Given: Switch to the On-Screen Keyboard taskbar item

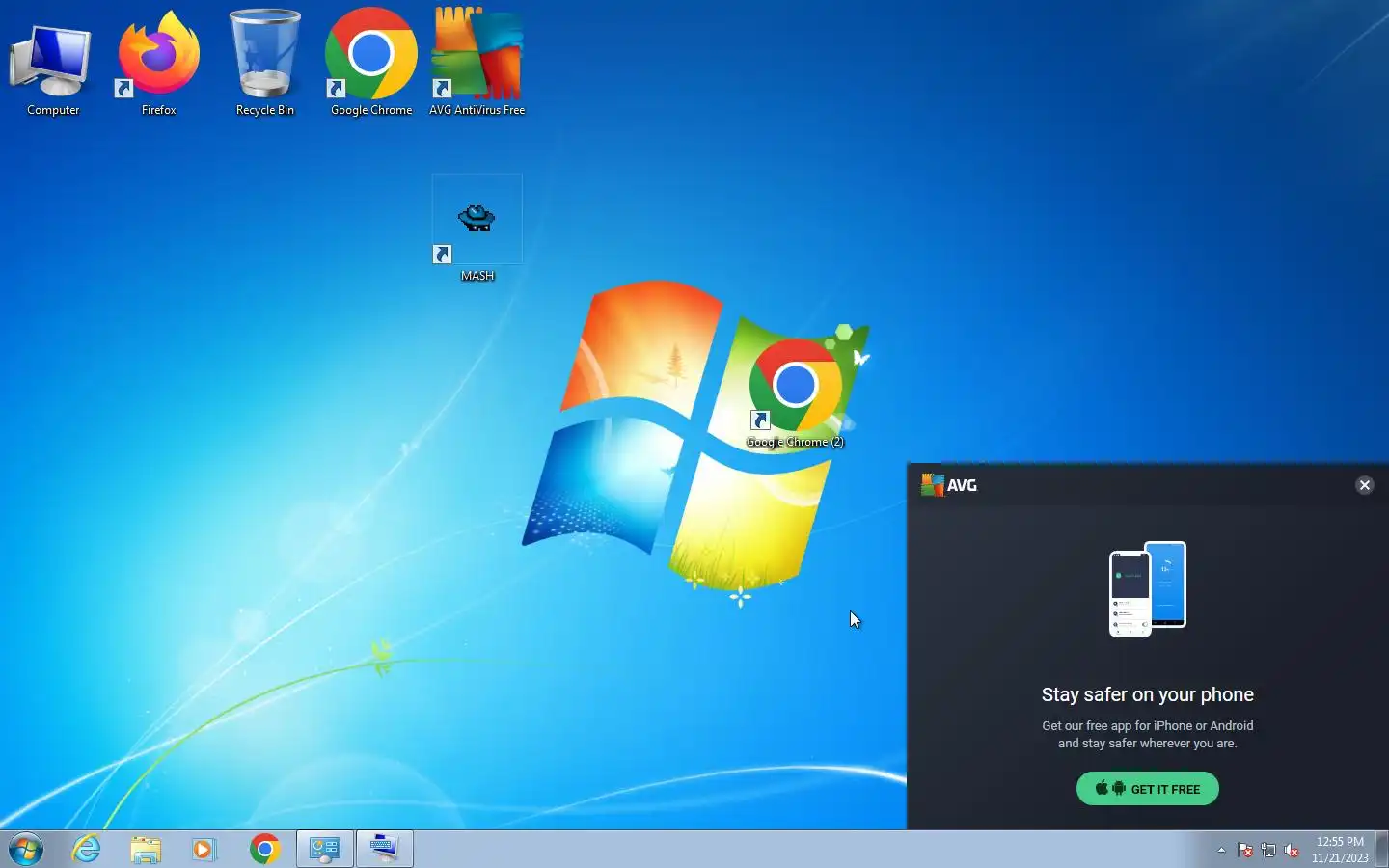Looking at the screenshot, I should (x=384, y=850).
